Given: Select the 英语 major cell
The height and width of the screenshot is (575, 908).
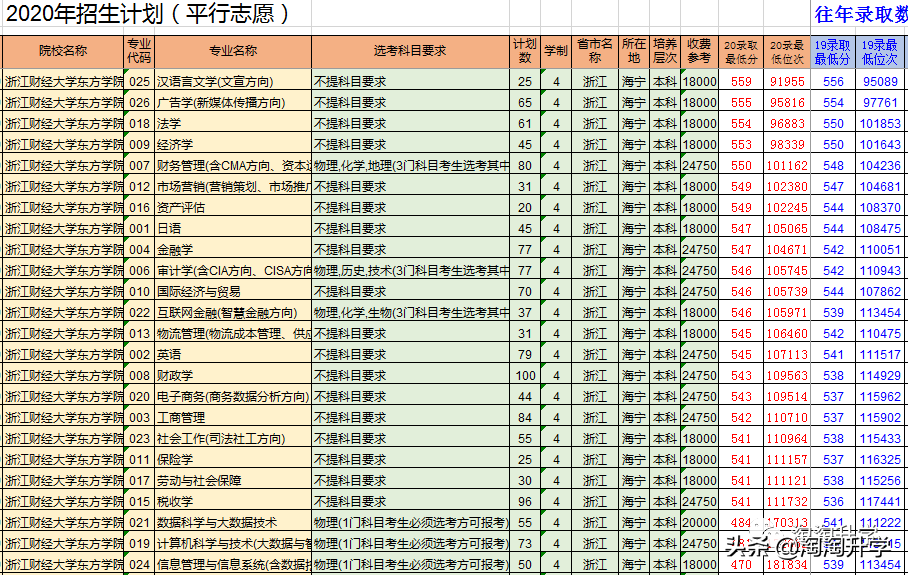Looking at the screenshot, I should [233, 354].
